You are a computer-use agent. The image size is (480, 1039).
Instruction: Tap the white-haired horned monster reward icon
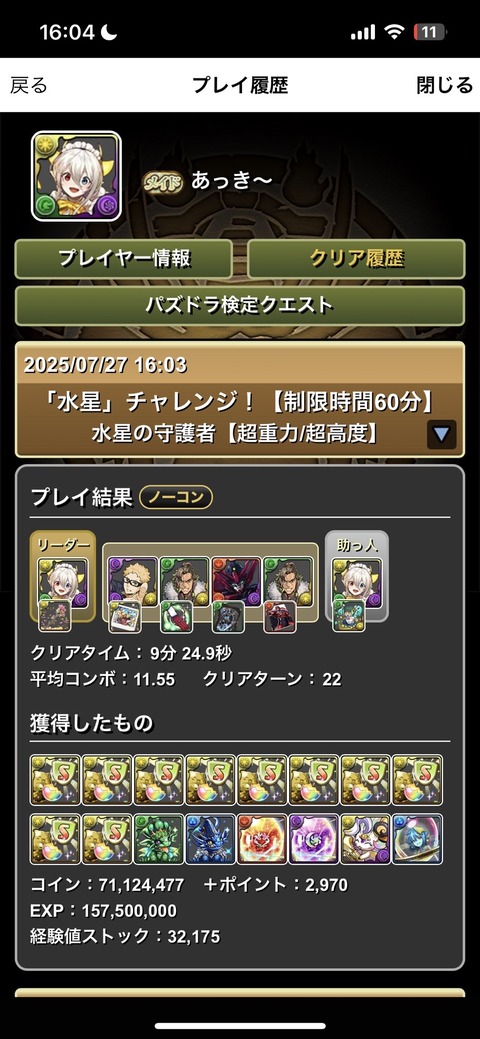(365, 839)
